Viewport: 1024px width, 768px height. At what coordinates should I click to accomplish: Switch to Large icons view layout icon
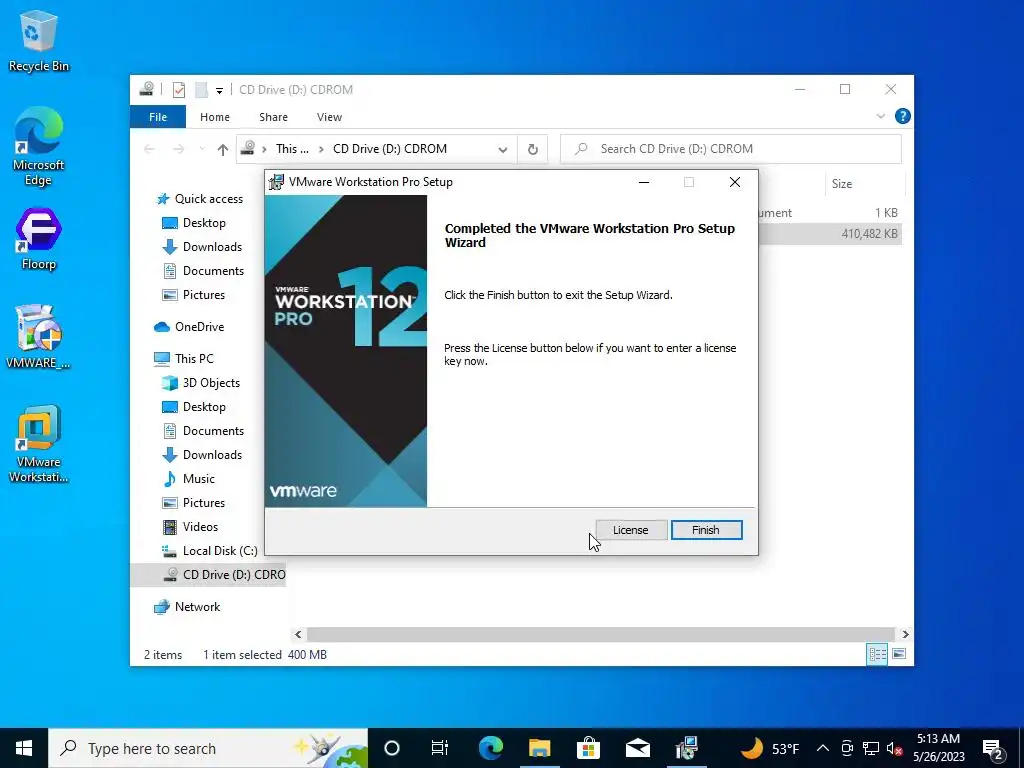point(899,654)
